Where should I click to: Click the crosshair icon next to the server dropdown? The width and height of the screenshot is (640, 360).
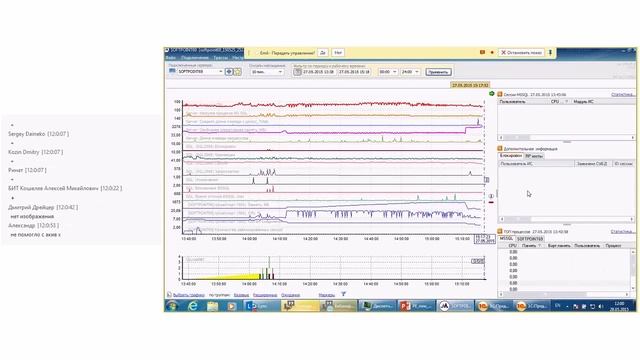tap(229, 72)
